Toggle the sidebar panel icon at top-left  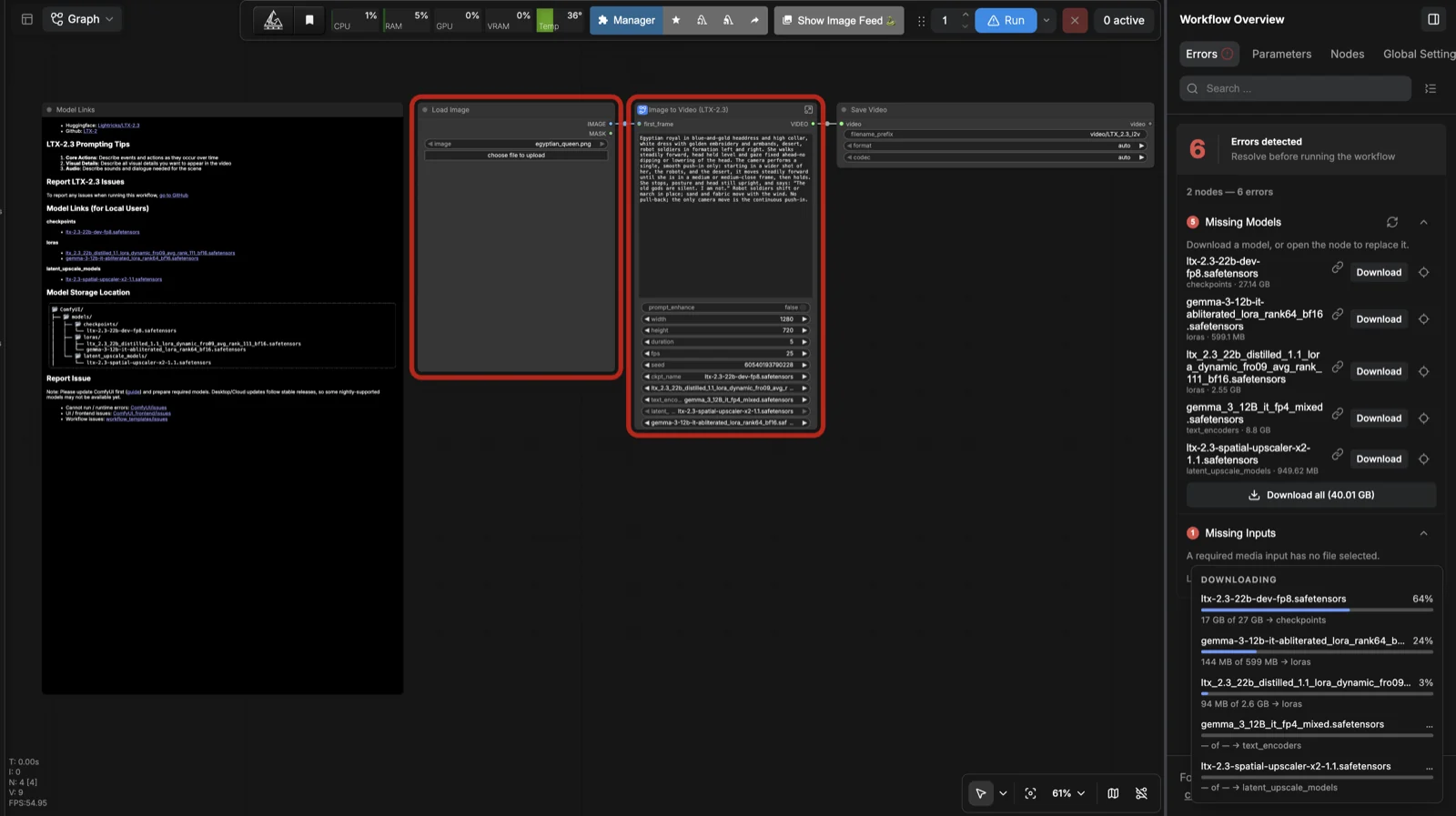coord(27,19)
